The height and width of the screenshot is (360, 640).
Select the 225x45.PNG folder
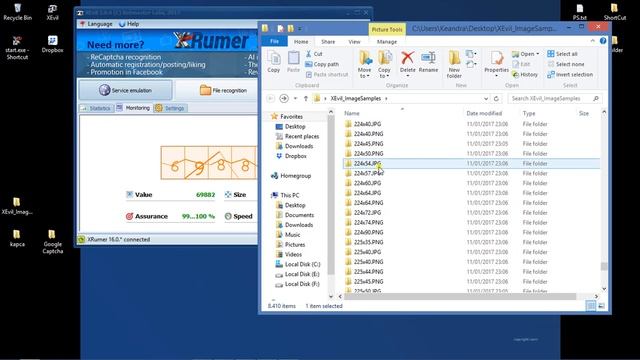[x=369, y=281]
